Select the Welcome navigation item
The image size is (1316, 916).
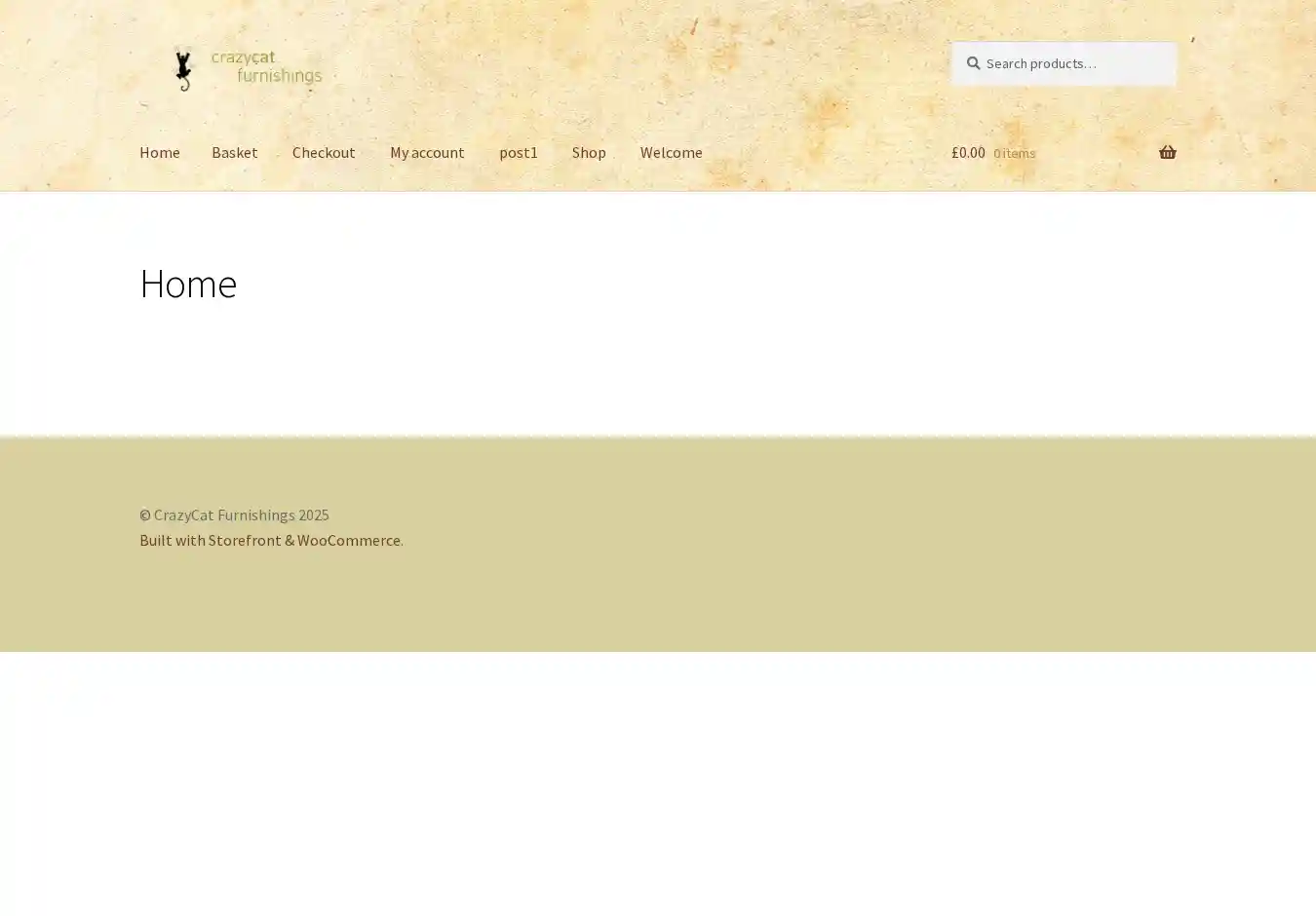pyautogui.click(x=671, y=152)
